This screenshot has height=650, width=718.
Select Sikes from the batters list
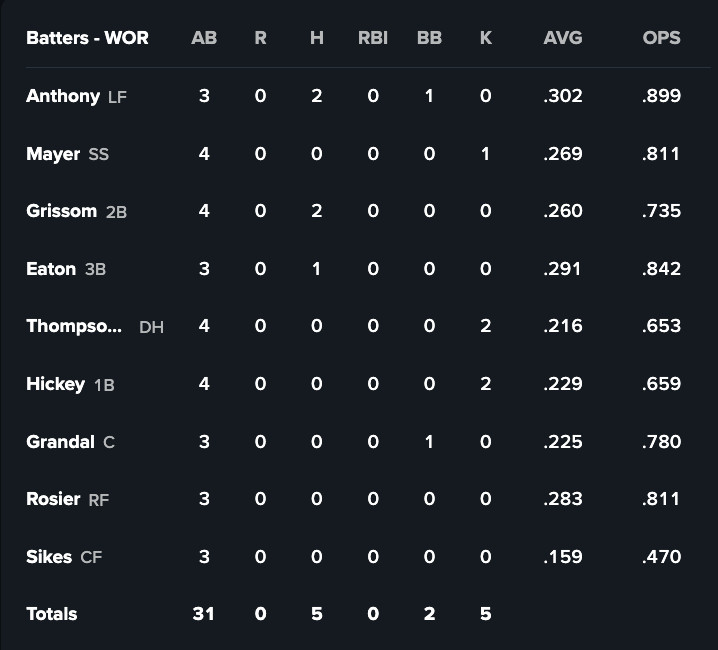tap(49, 557)
